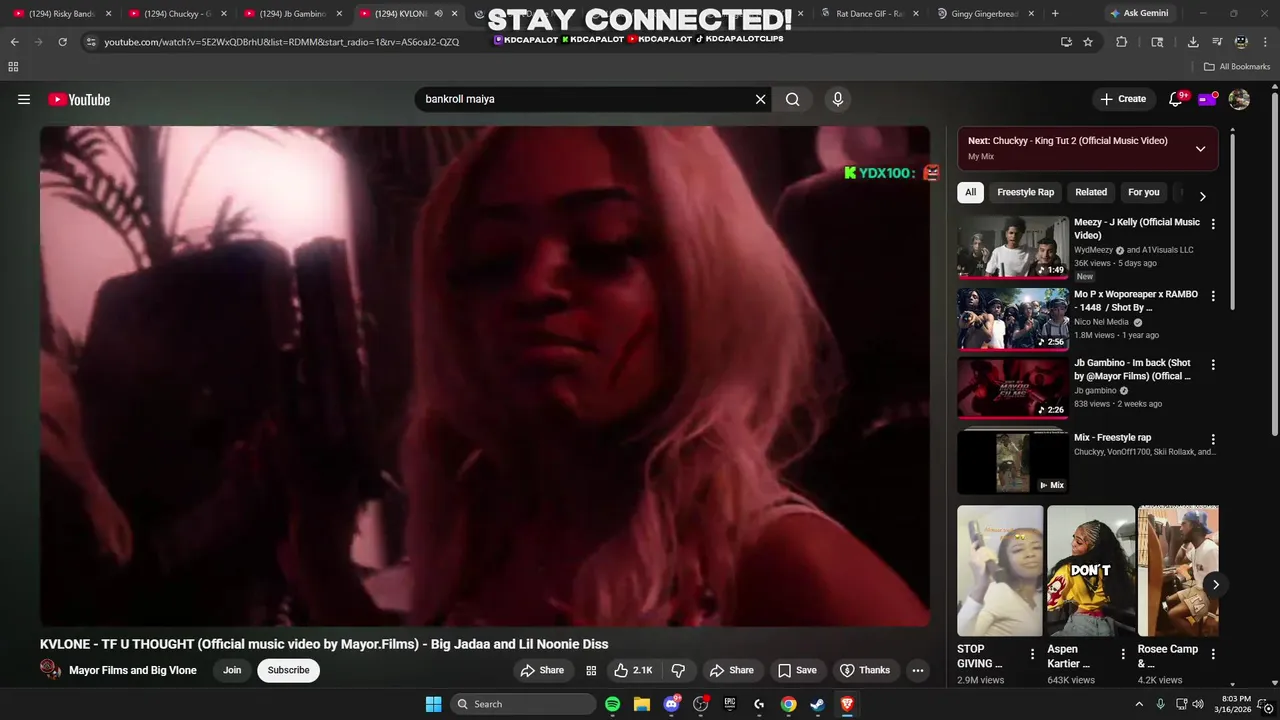1280x720 pixels.
Task: Open Meezy - J Kelly video thumbnail
Action: [x=1013, y=247]
